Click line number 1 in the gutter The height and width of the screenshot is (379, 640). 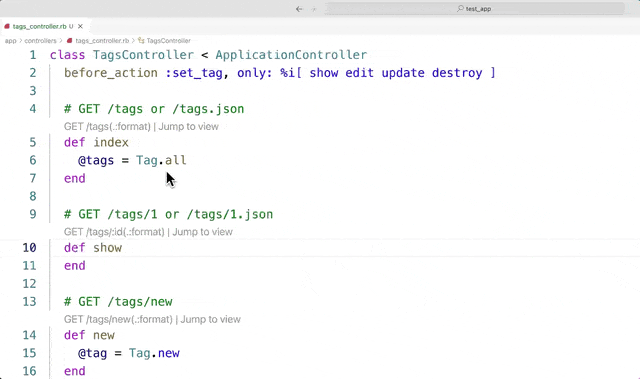click(x=33, y=55)
